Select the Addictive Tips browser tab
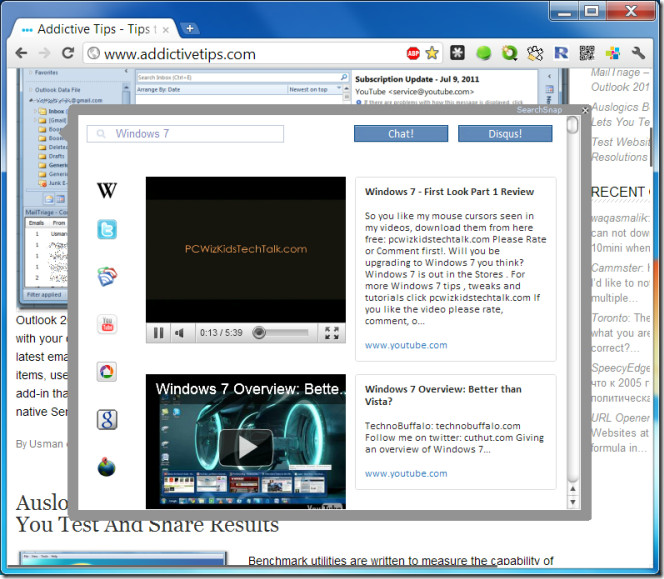 point(95,29)
